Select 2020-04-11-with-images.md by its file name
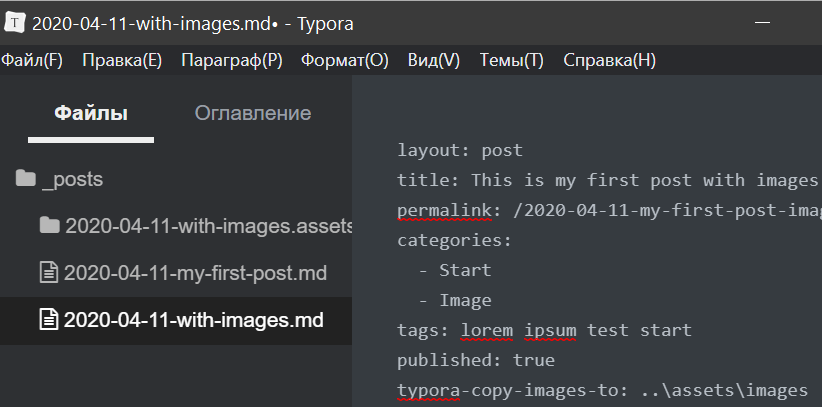 pyautogui.click(x=193, y=321)
